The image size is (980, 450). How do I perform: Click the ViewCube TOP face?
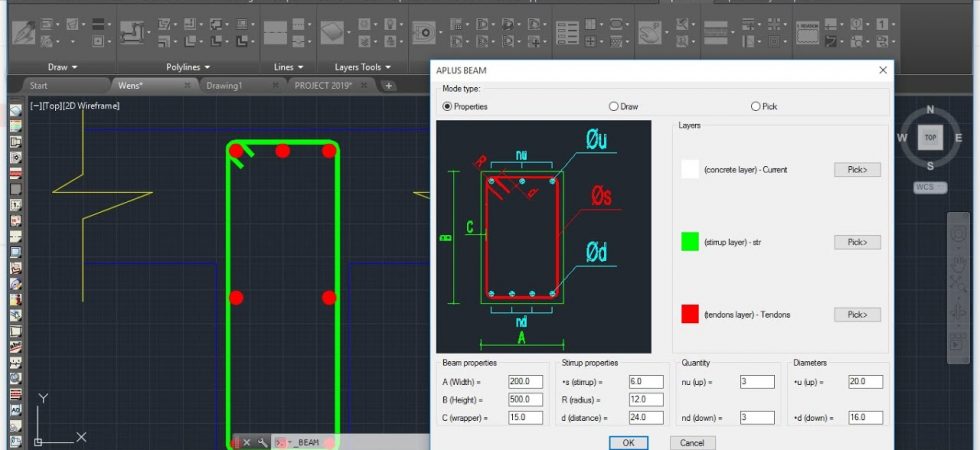tap(930, 138)
